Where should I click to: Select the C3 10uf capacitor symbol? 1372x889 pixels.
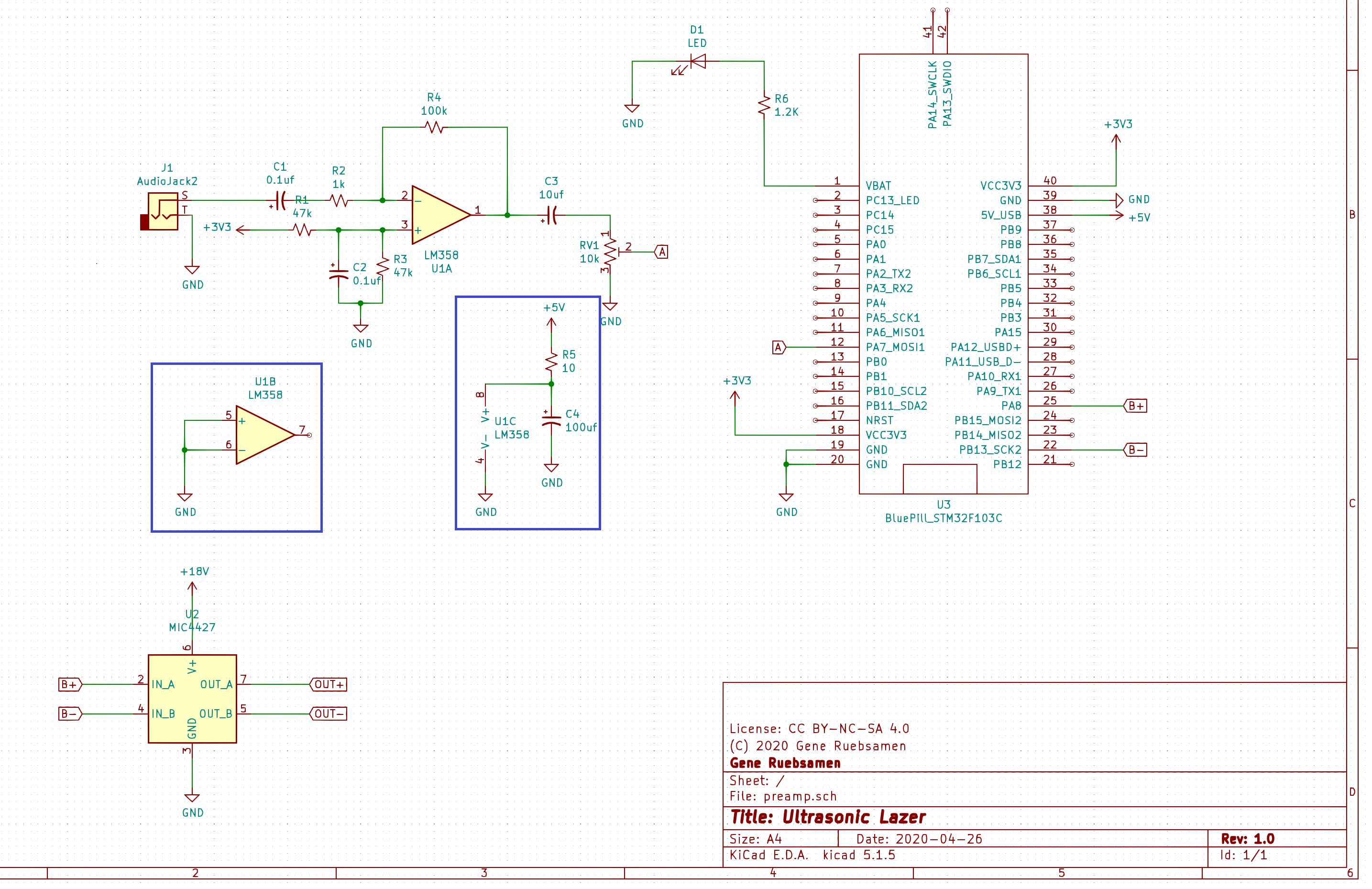click(552, 216)
